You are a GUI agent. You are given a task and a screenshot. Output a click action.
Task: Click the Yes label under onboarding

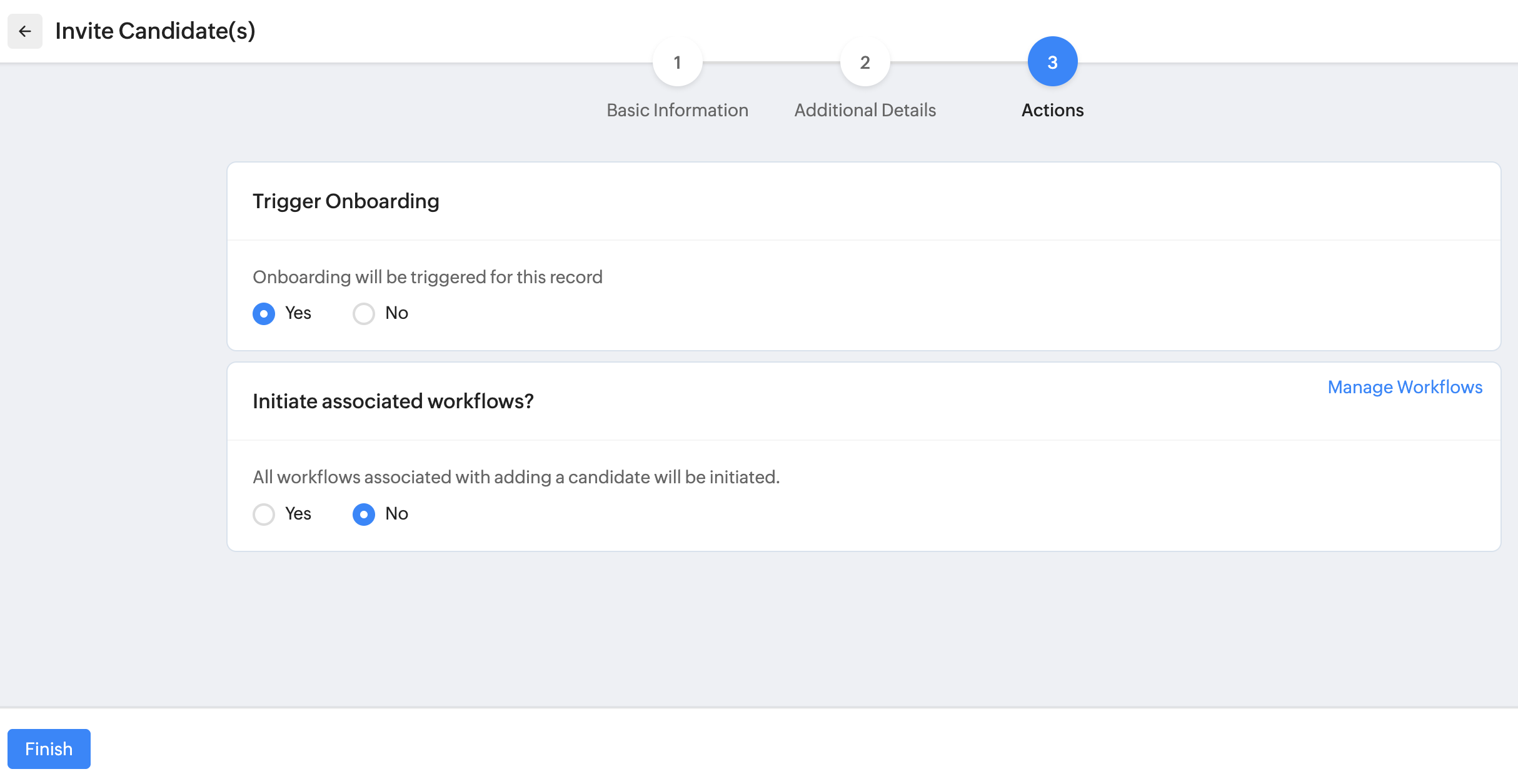298,313
